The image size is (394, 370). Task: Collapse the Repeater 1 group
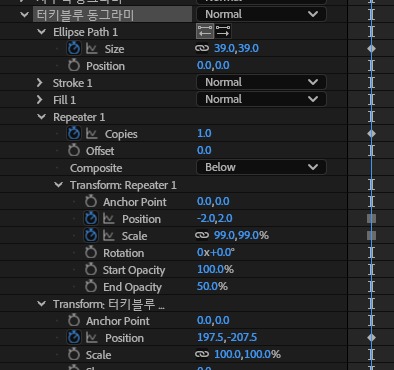click(42, 117)
